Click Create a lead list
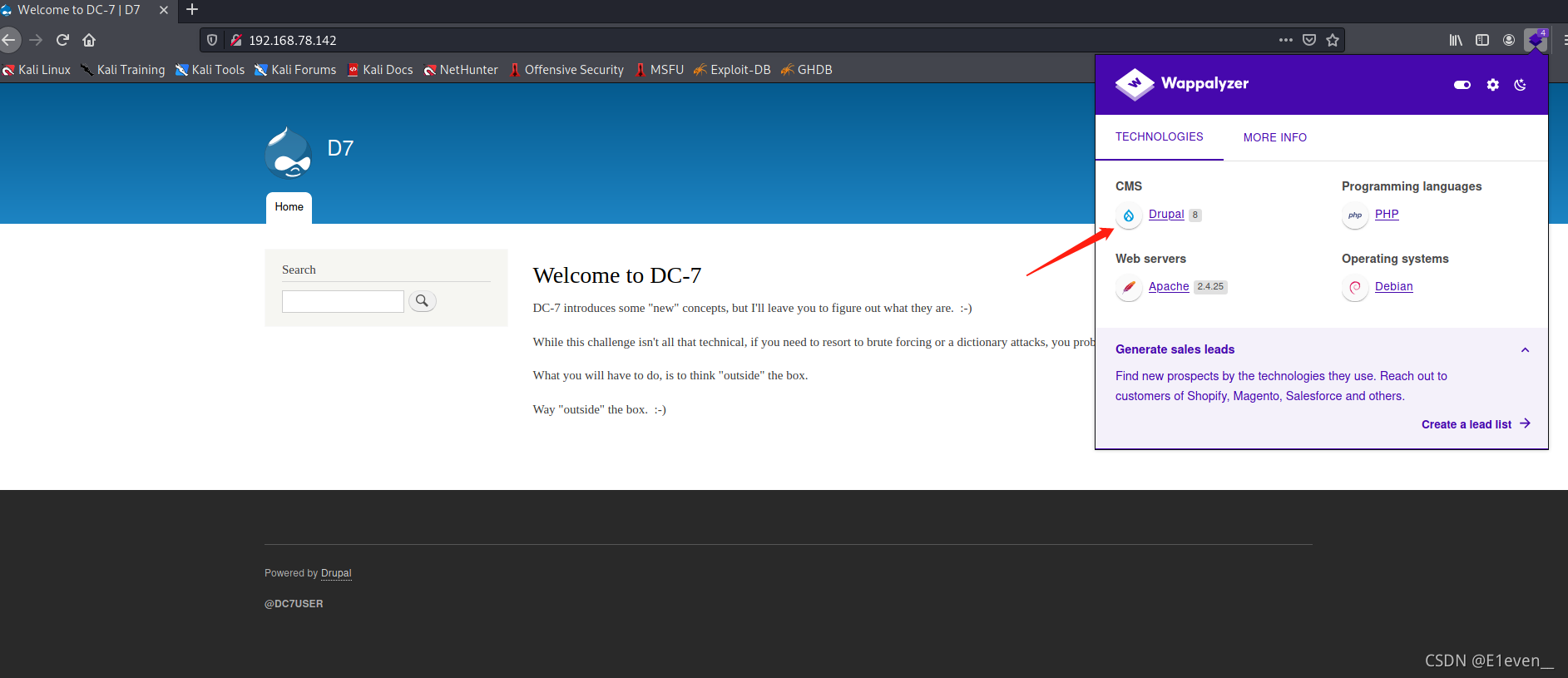The image size is (1568, 678). [1476, 424]
